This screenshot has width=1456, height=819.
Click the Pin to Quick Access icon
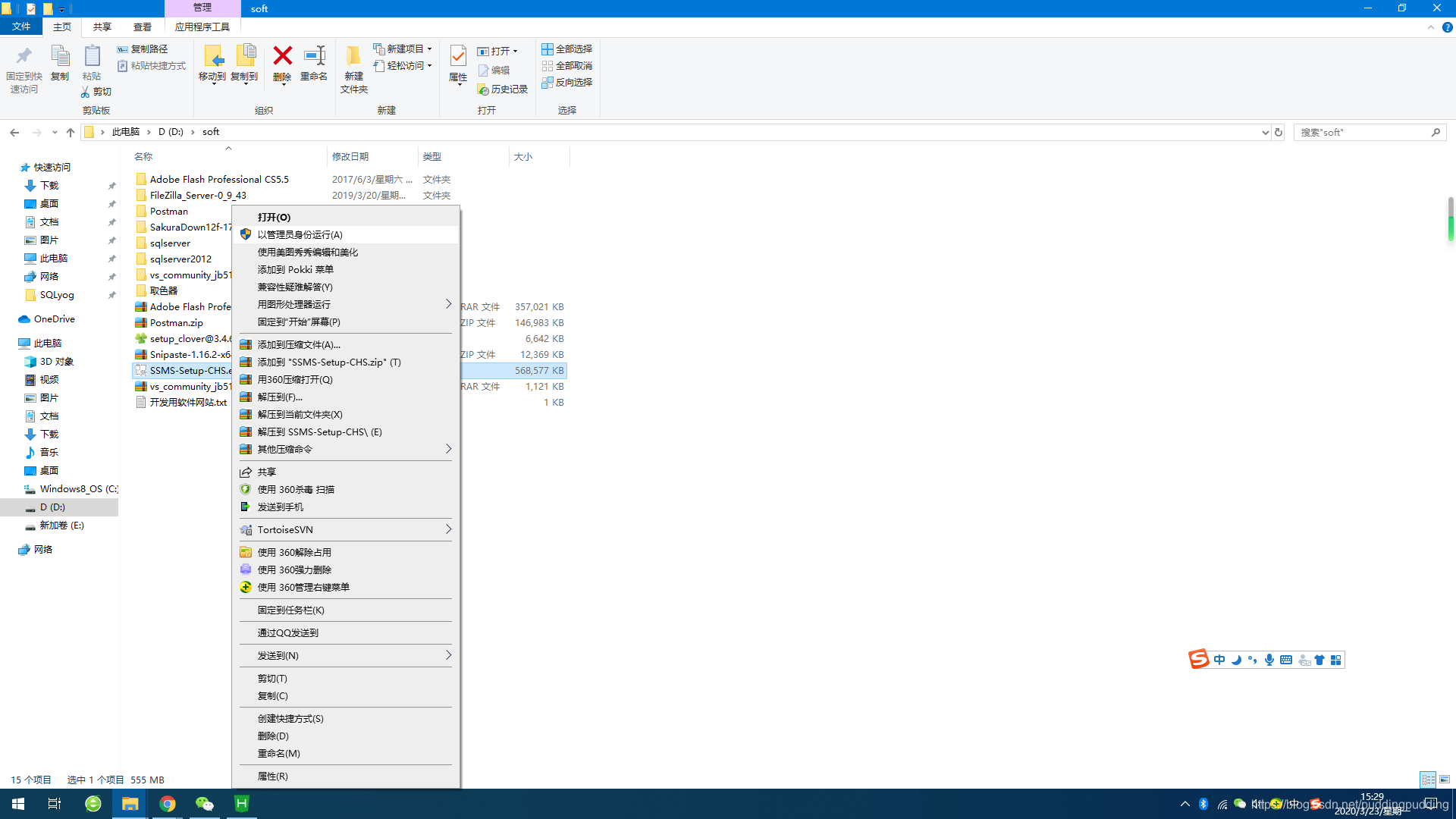tap(24, 57)
